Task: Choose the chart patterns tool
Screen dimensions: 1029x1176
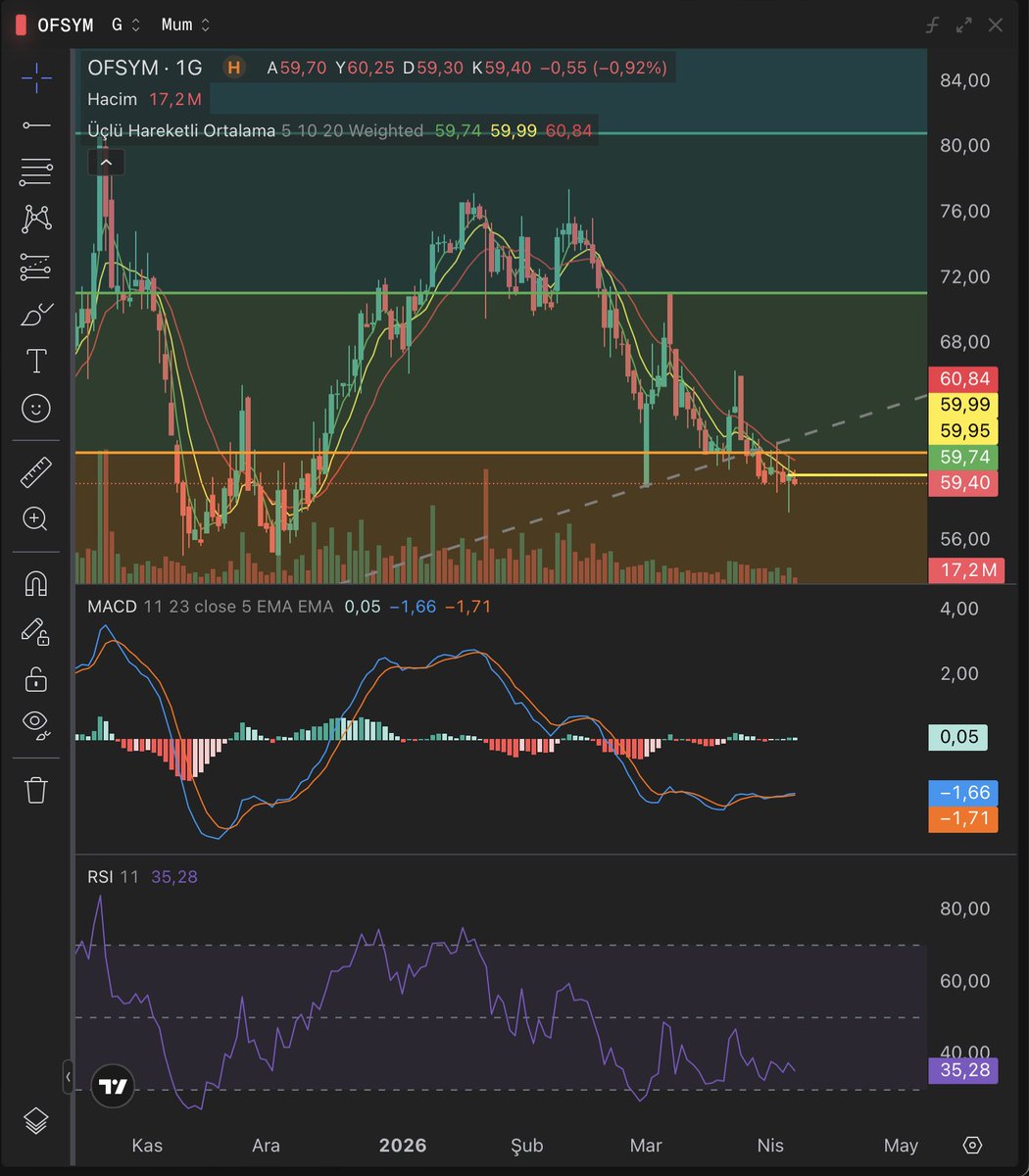Action: [36, 219]
